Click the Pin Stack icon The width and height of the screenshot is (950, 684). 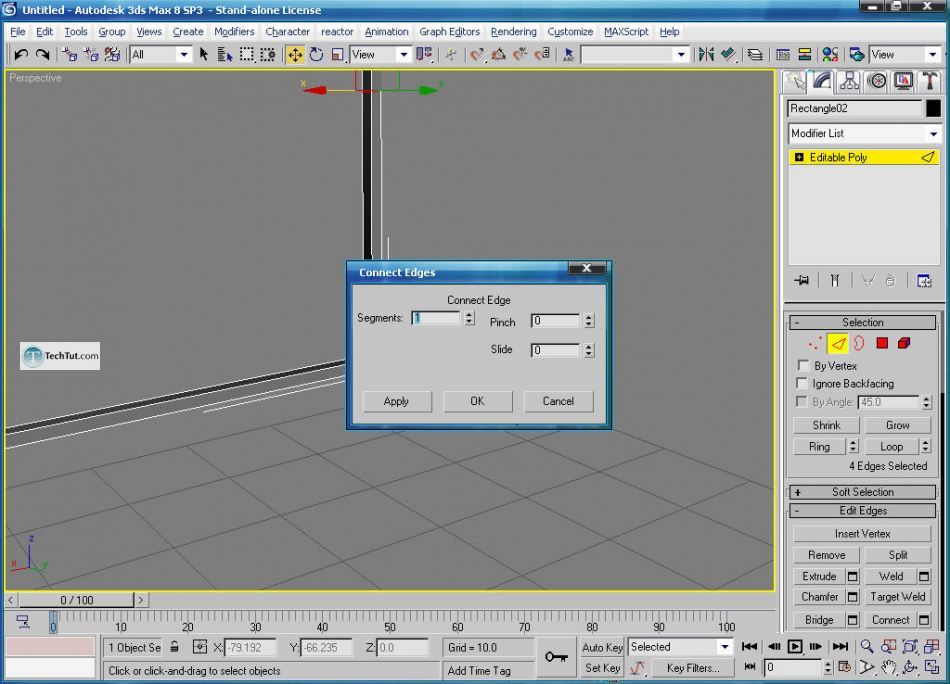pos(802,281)
